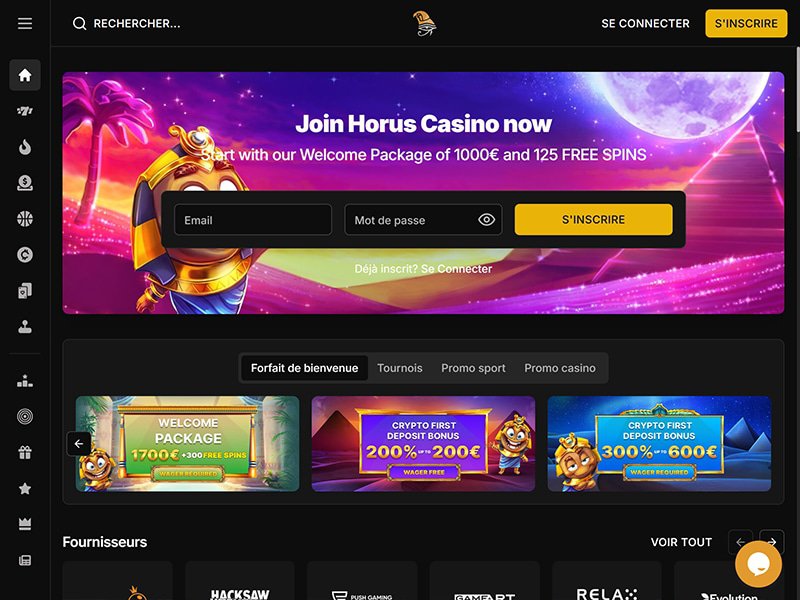Open the live casino dealer chip icon
Viewport: 800px width, 600px height.
[24, 183]
